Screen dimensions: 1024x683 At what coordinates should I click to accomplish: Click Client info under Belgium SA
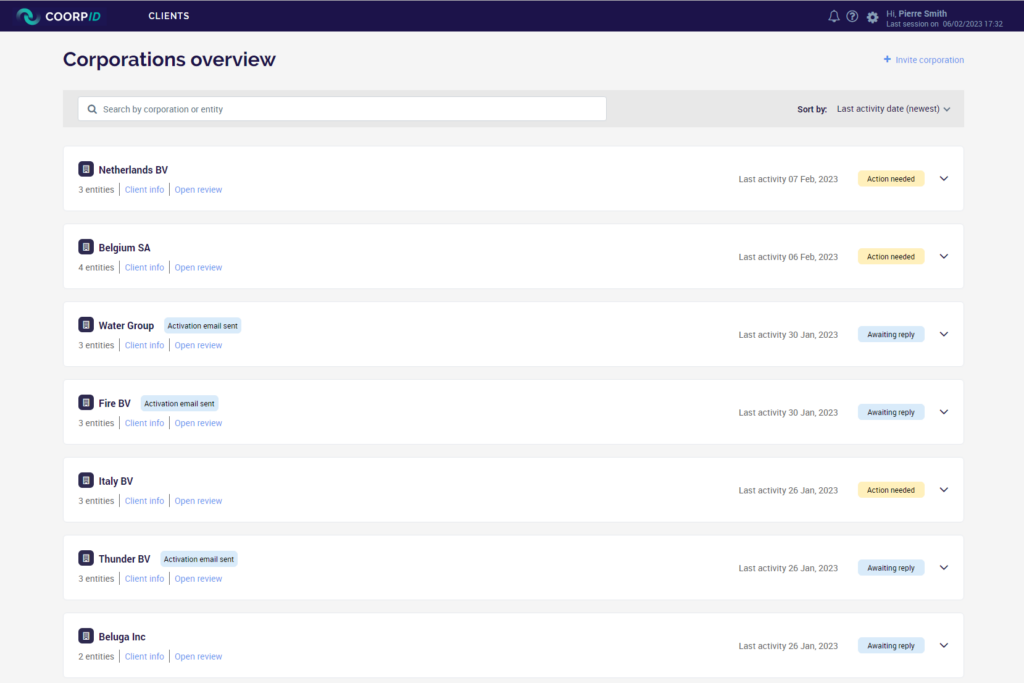coord(144,267)
